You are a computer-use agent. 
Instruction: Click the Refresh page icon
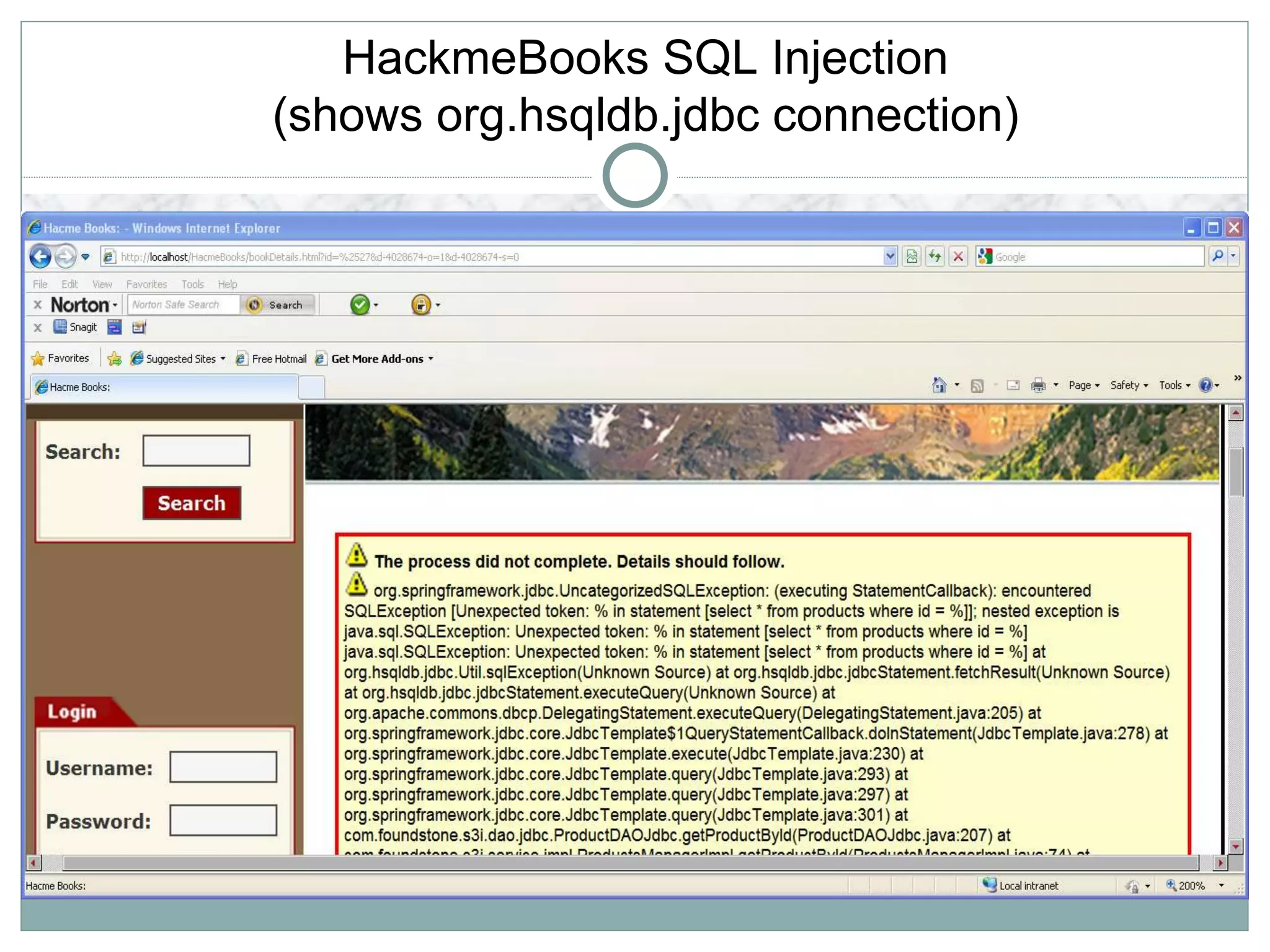935,257
